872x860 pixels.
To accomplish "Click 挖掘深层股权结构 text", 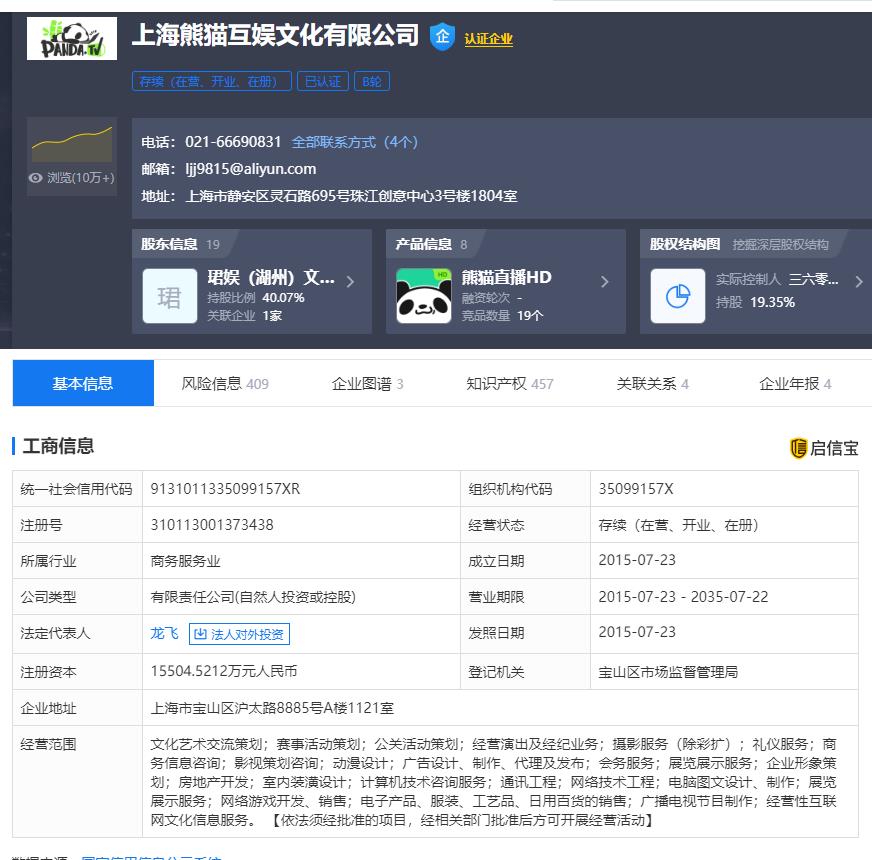I will 780,245.
